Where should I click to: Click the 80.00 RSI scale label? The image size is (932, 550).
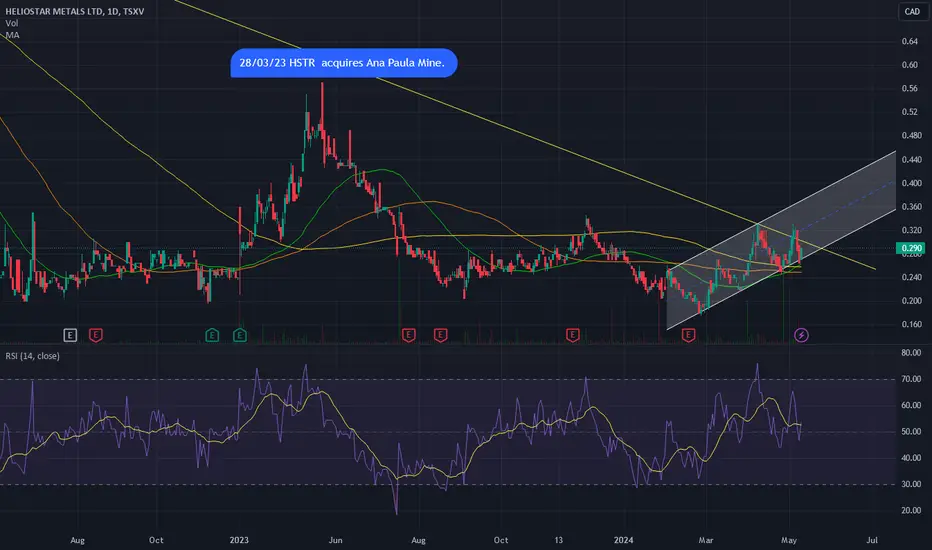click(x=911, y=353)
